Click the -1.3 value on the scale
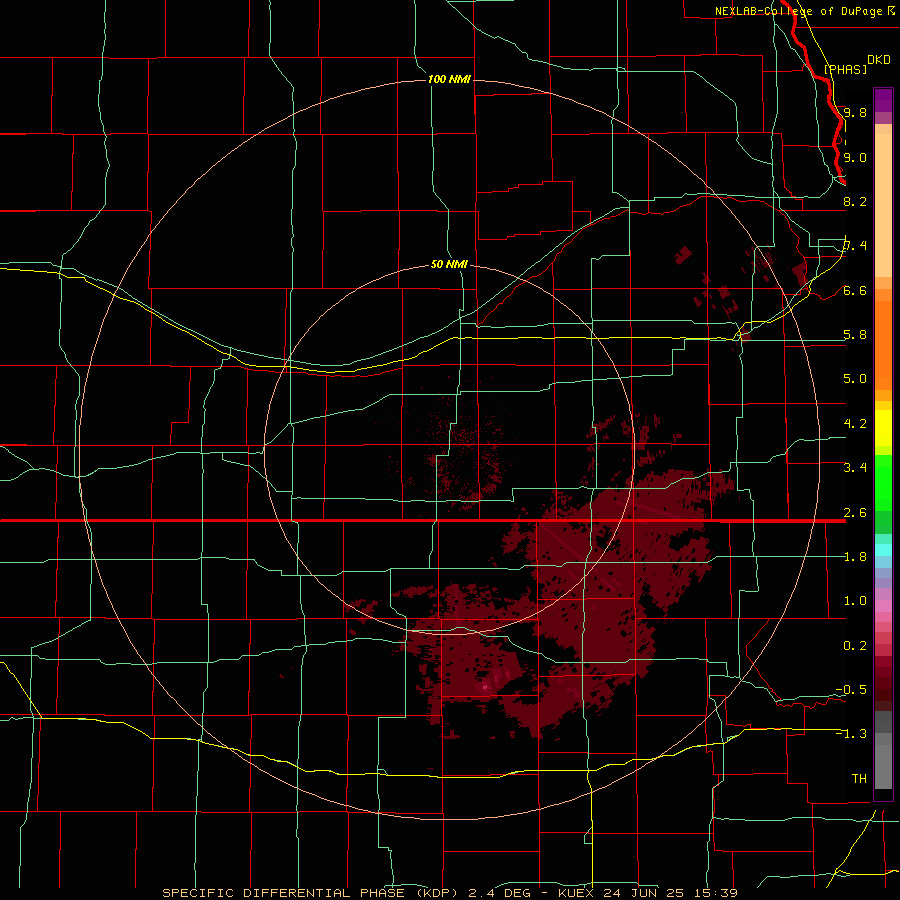 [x=851, y=734]
